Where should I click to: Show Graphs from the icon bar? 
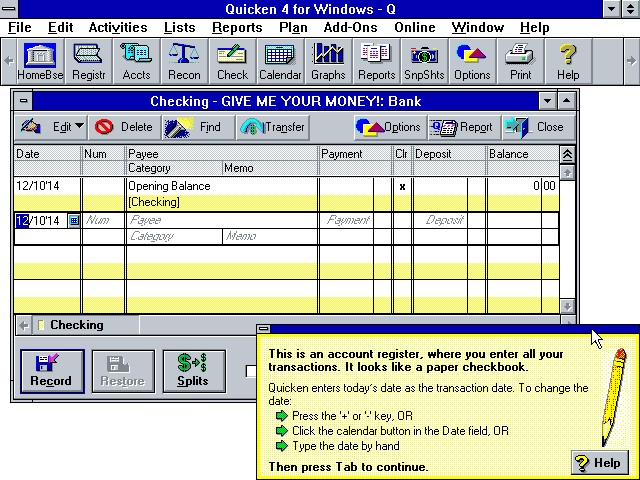pyautogui.click(x=328, y=62)
